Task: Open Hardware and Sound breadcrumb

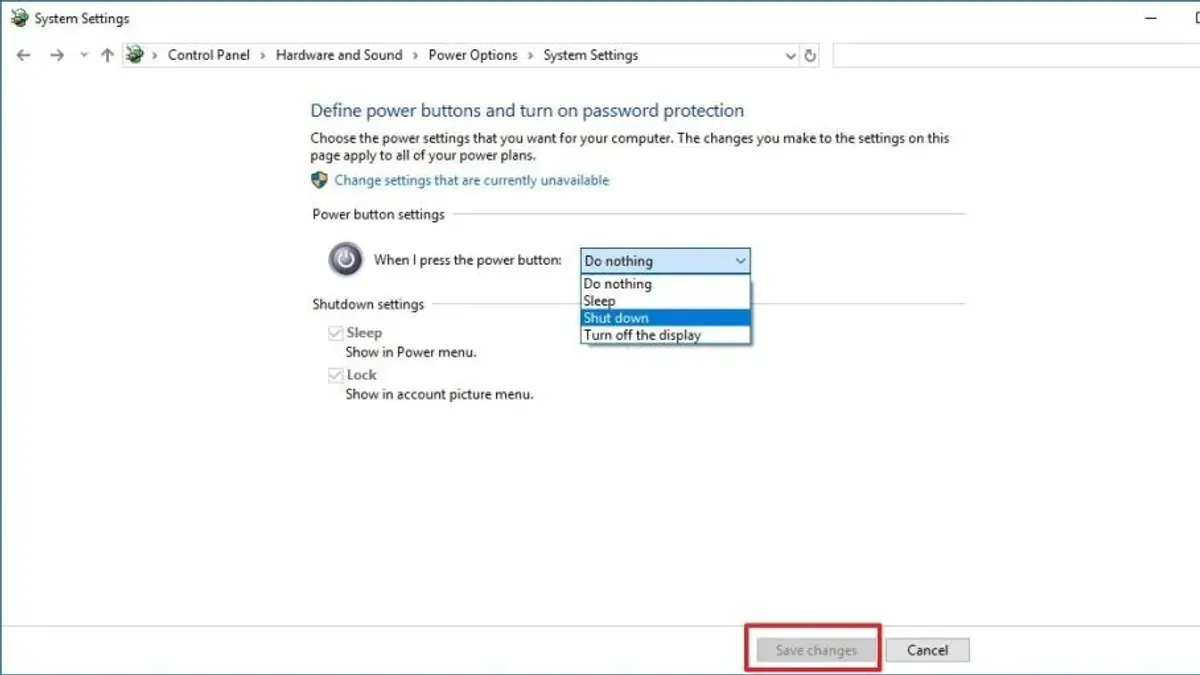Action: point(339,55)
